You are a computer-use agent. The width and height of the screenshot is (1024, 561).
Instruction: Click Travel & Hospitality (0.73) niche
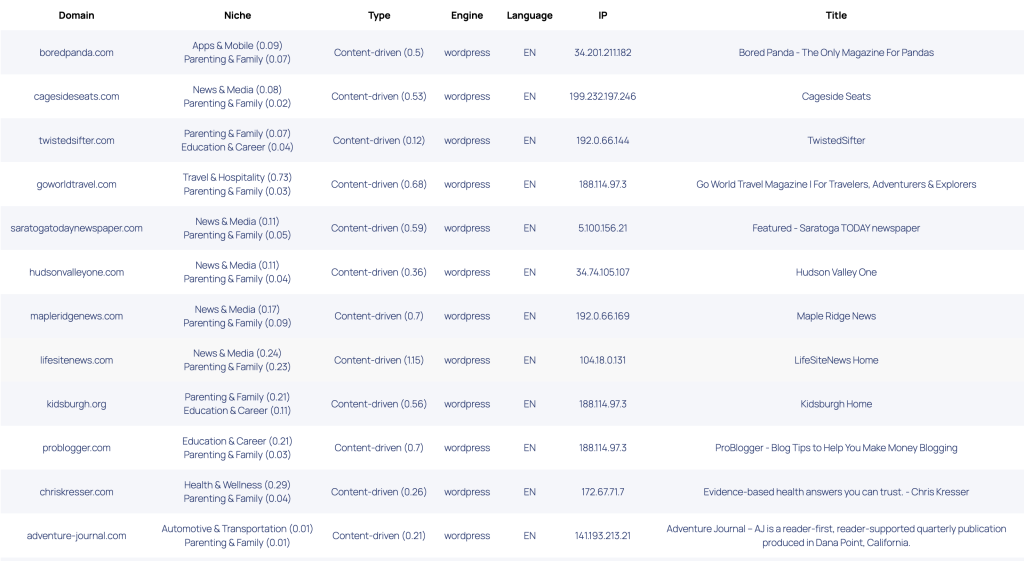pyautogui.click(x=237, y=177)
